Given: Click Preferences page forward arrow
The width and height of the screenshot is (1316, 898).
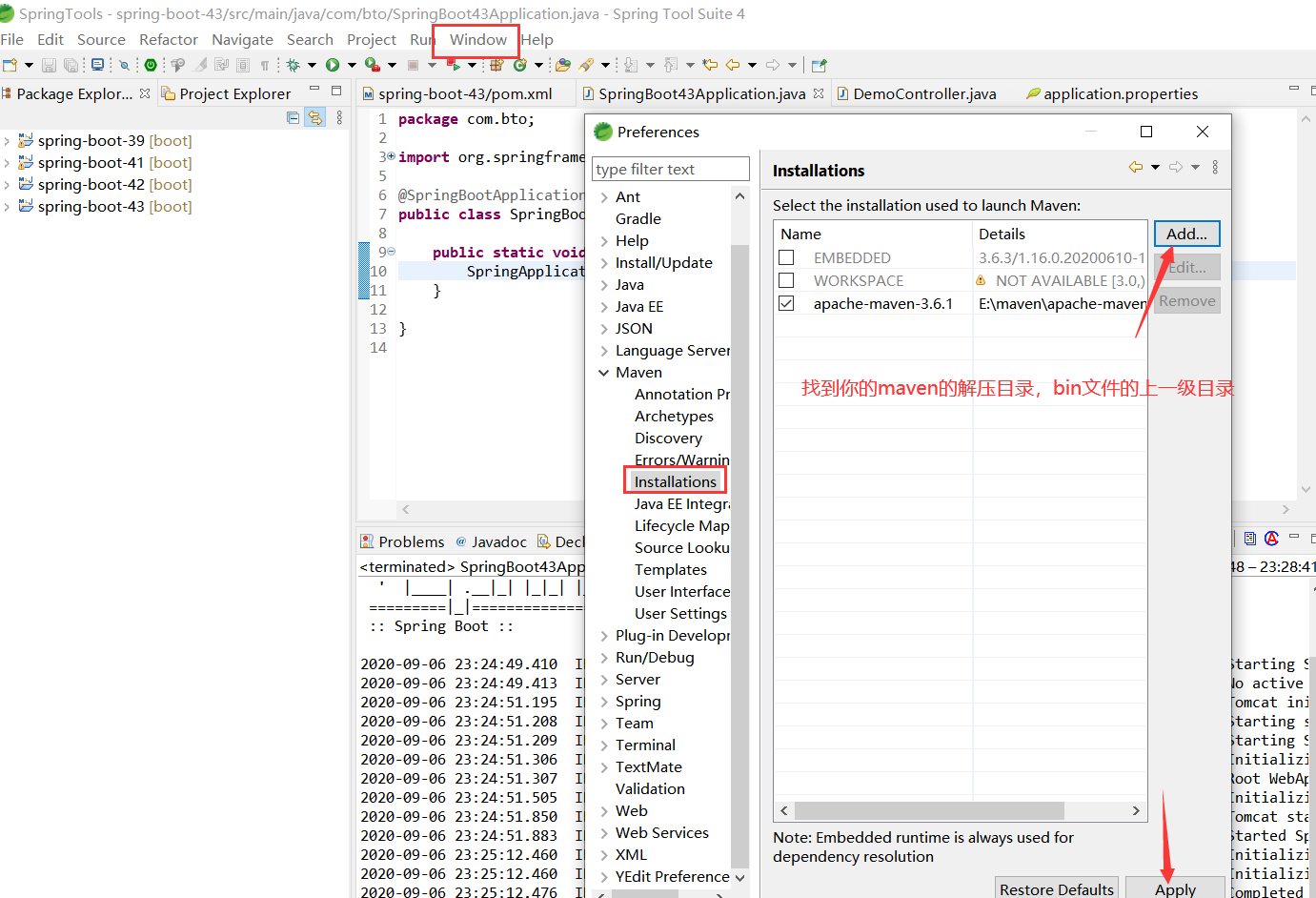Looking at the screenshot, I should (x=1176, y=167).
